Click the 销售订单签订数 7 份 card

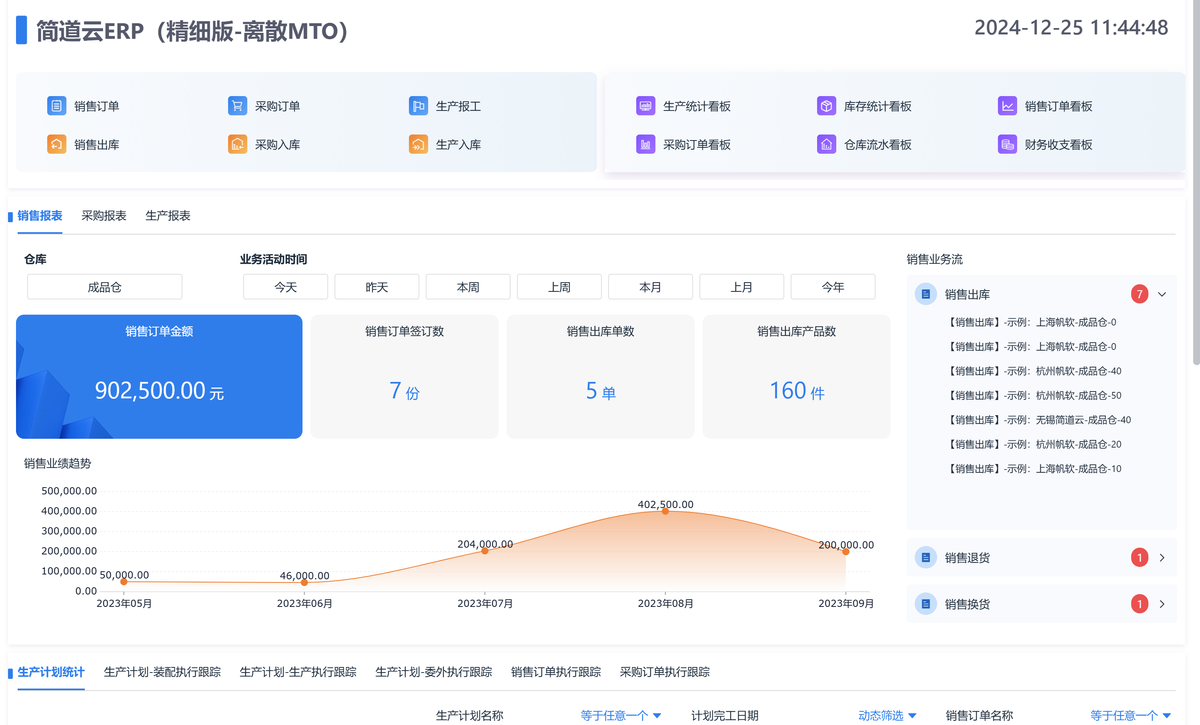coord(405,377)
